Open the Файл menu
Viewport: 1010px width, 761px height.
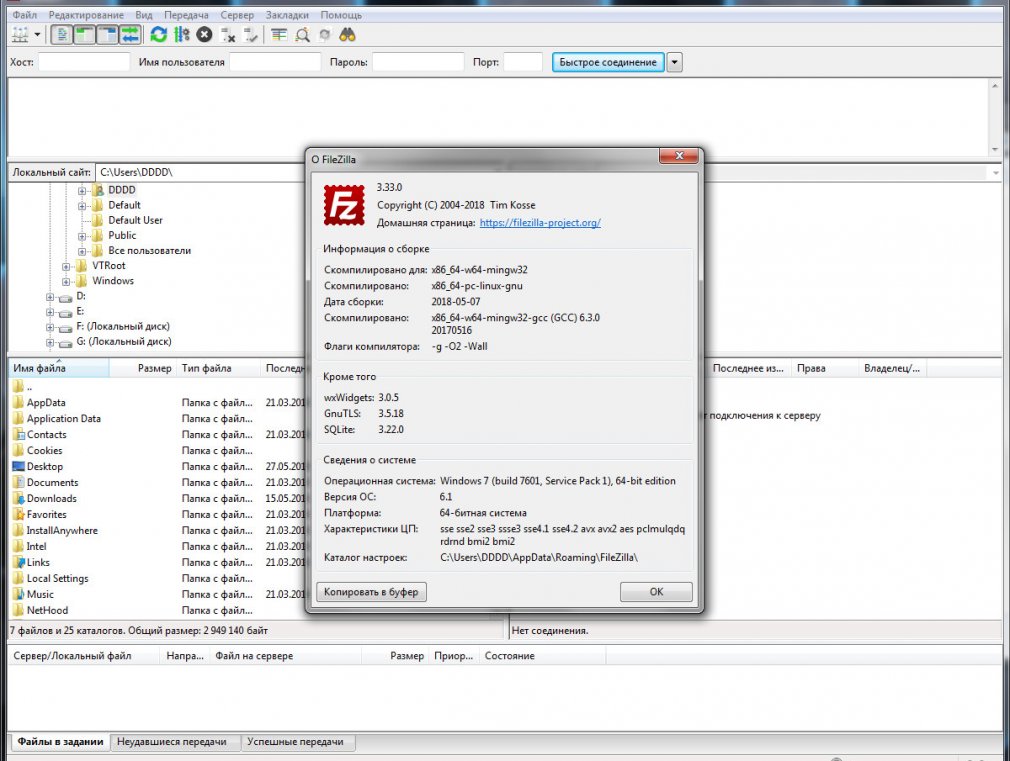pyautogui.click(x=24, y=14)
